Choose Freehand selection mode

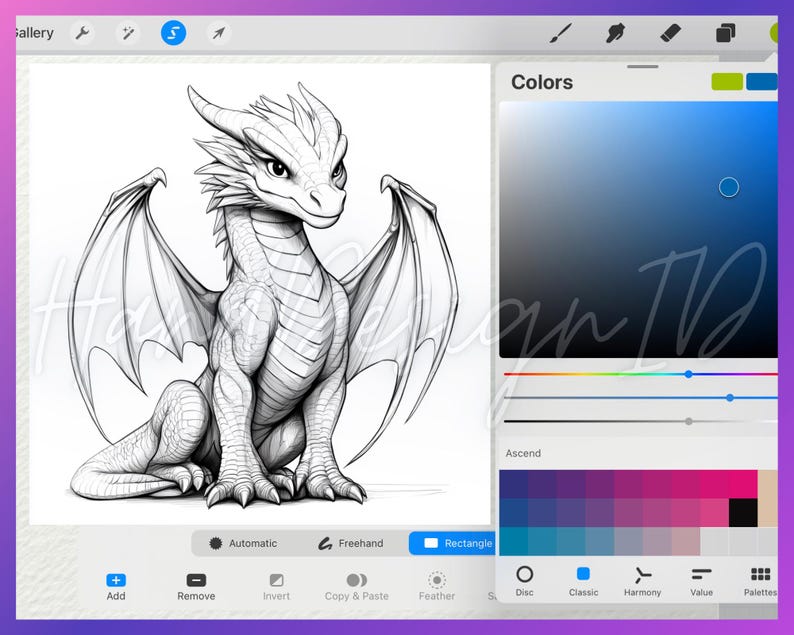pos(350,543)
